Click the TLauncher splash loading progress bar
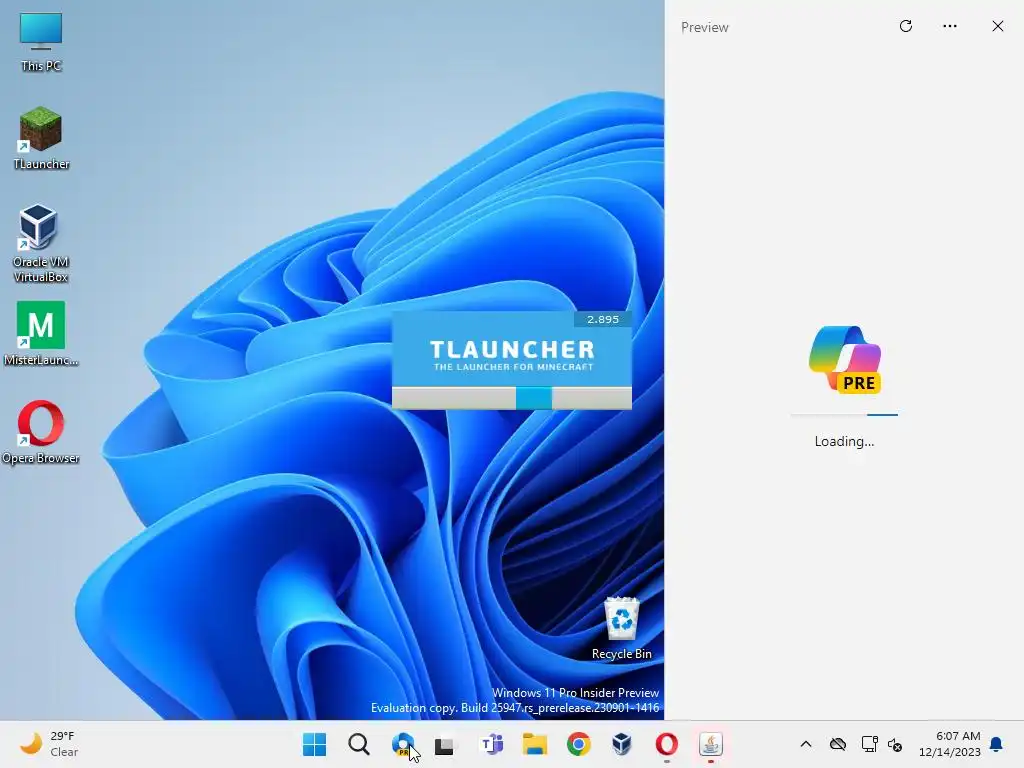The height and width of the screenshot is (768, 1024). [511, 398]
